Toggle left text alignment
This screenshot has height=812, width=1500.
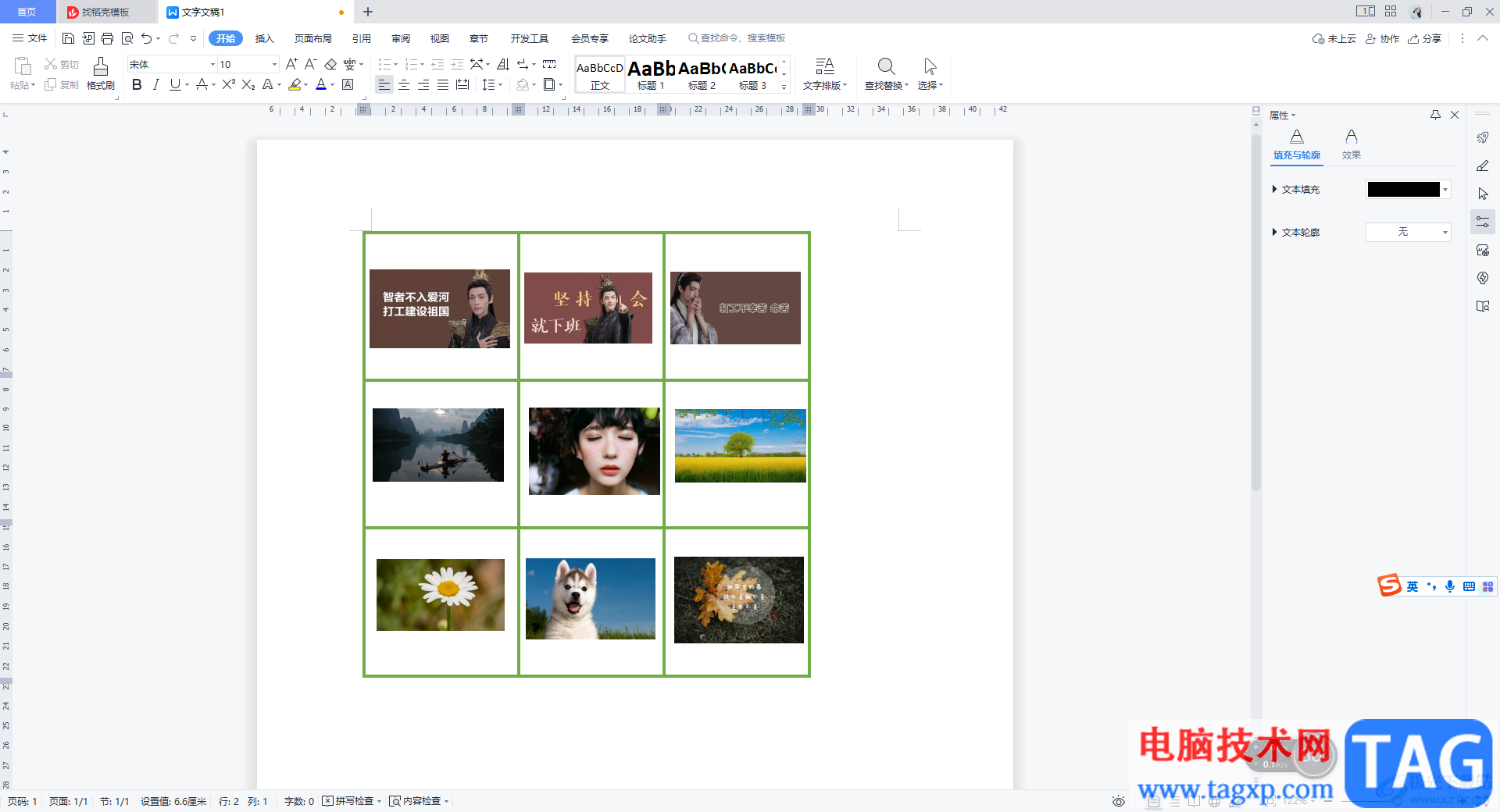(384, 84)
